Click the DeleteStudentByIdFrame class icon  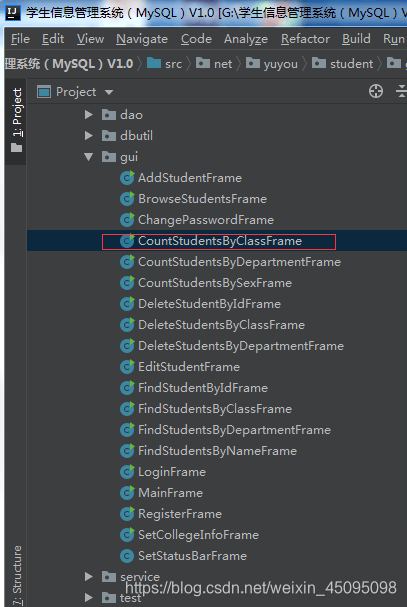click(127, 304)
